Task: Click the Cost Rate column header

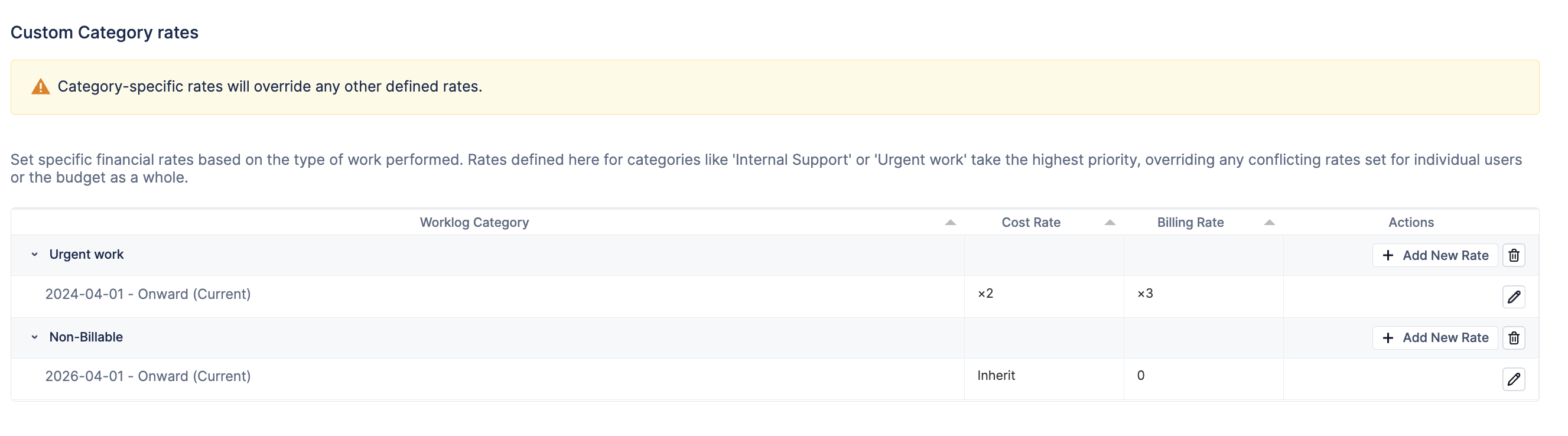Action: point(1030,222)
